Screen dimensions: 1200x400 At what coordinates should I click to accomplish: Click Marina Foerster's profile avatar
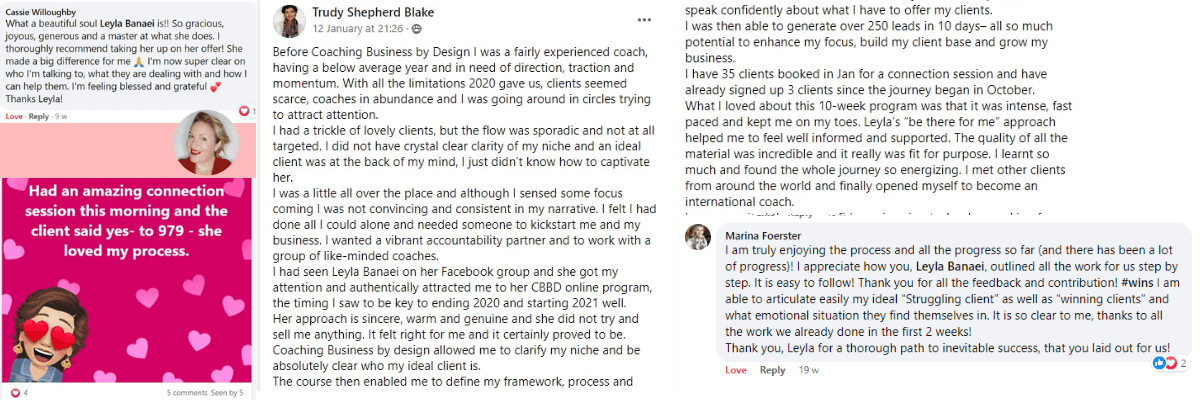point(697,237)
